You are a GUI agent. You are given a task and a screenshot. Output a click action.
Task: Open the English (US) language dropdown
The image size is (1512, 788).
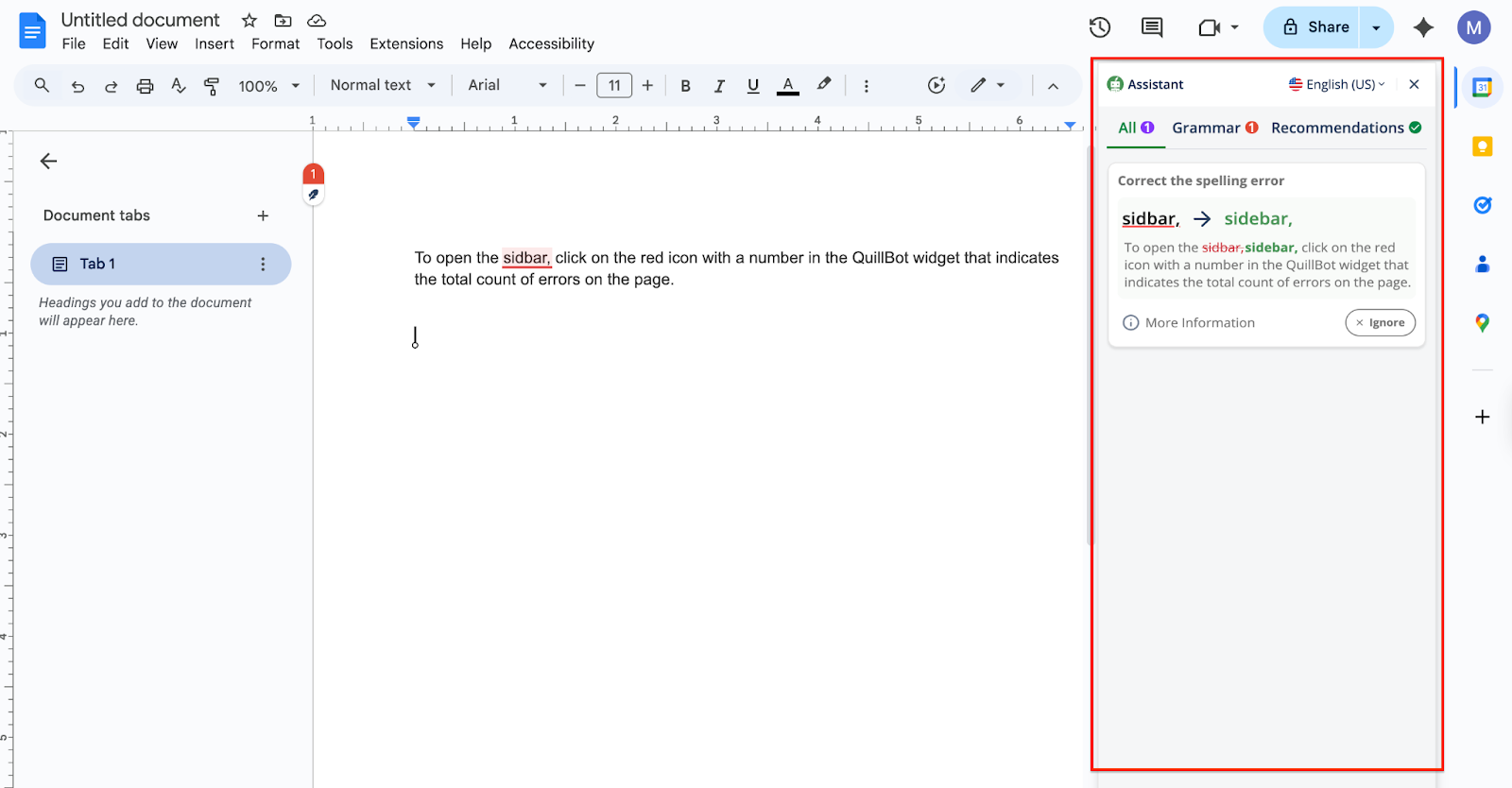1337,84
